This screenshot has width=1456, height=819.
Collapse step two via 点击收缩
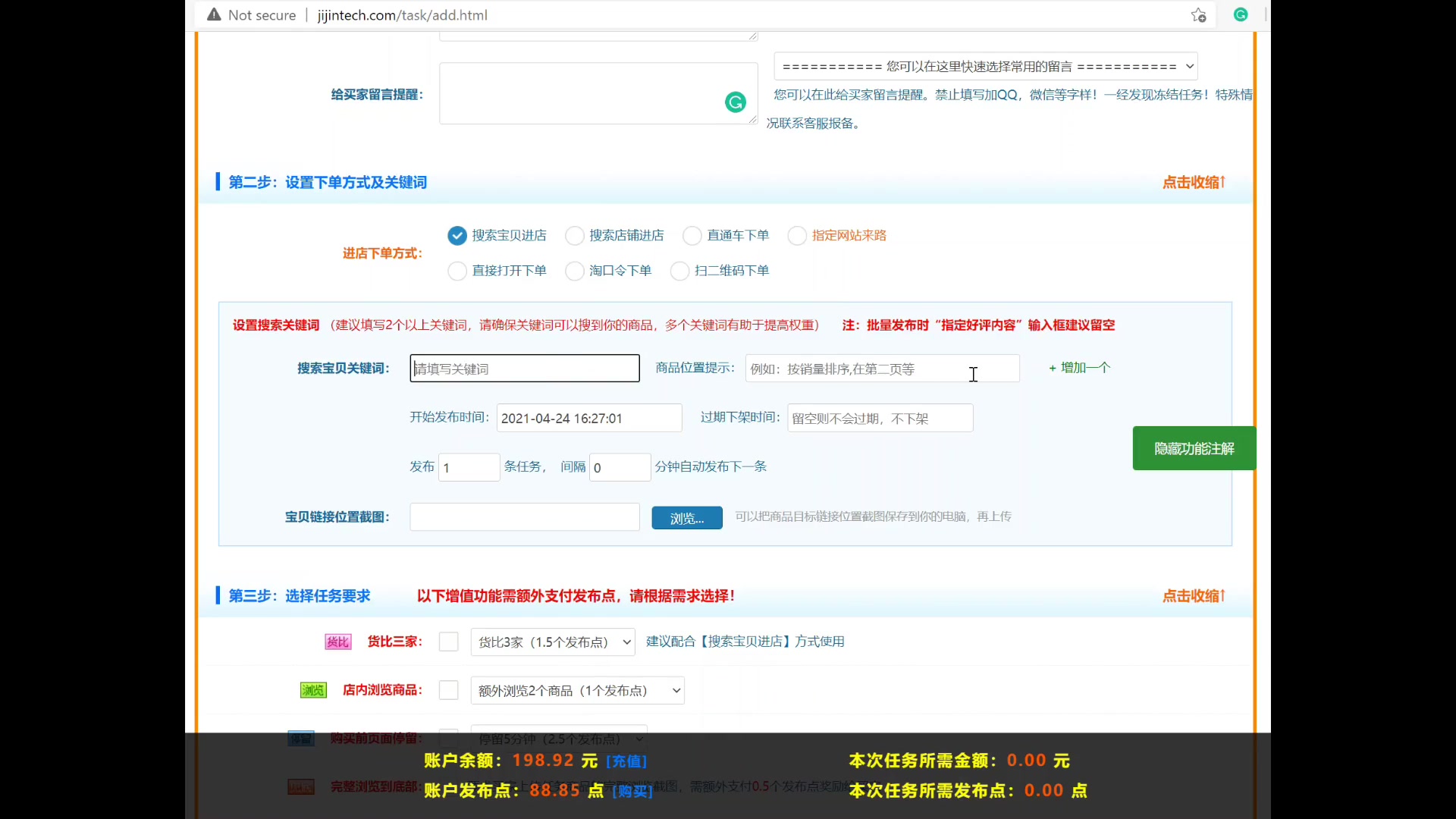[x=1194, y=183]
